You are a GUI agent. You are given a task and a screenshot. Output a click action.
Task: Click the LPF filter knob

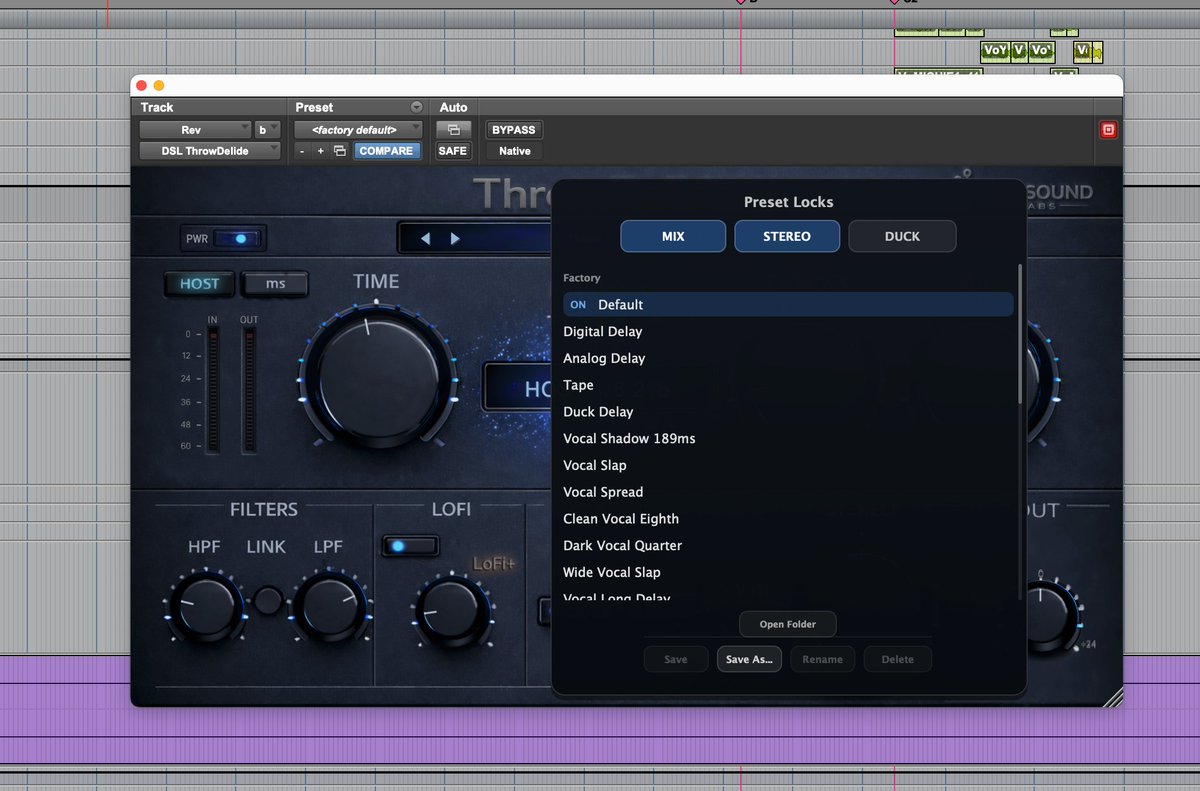click(x=328, y=607)
